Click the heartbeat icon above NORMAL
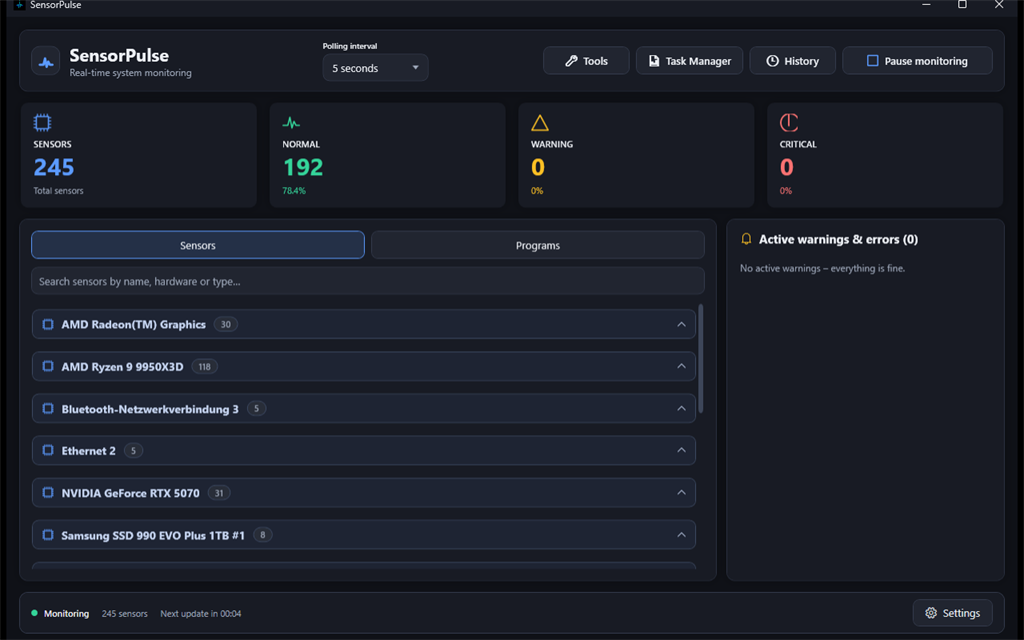This screenshot has height=640, width=1024. pyautogui.click(x=291, y=122)
